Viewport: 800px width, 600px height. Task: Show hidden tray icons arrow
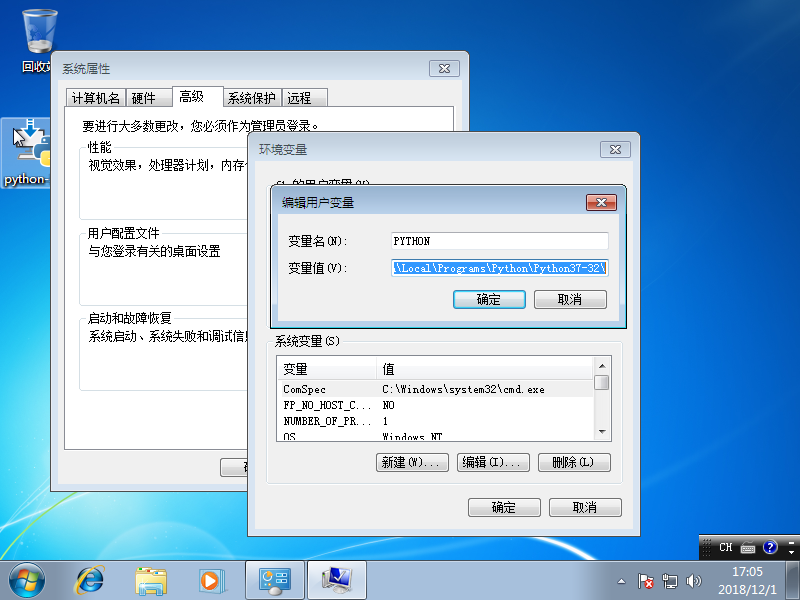pos(621,581)
